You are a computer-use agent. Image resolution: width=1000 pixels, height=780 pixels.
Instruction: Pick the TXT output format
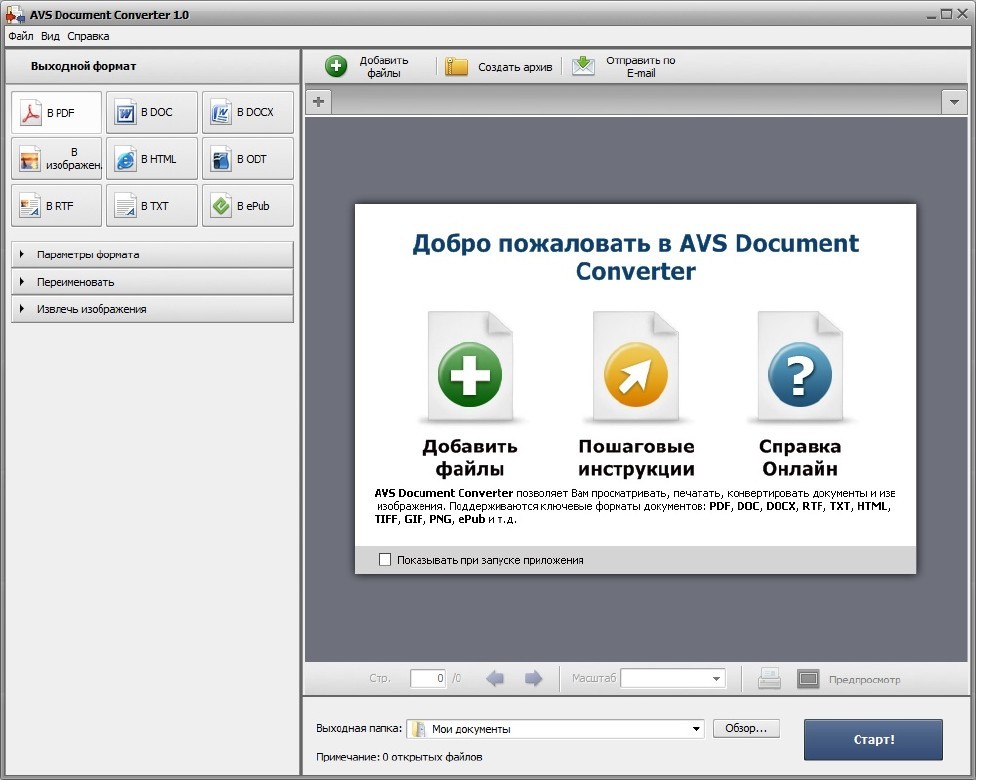point(152,206)
